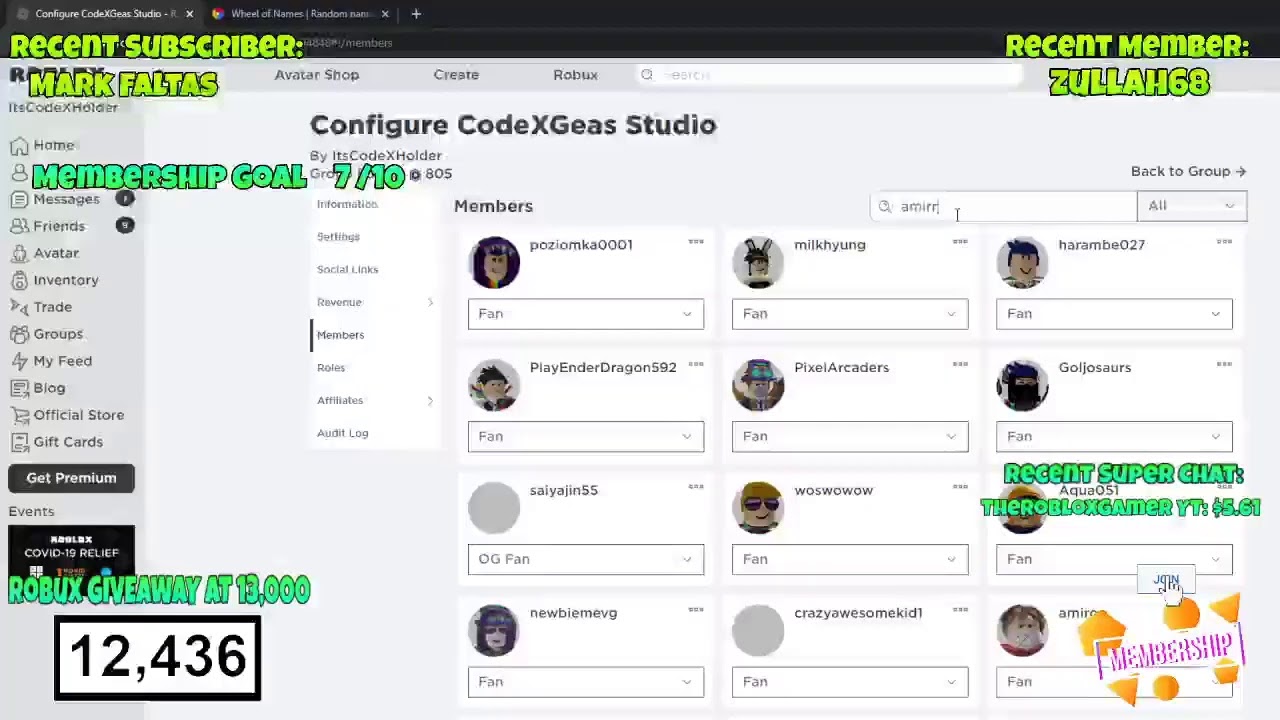Viewport: 1280px width, 720px height.
Task: Open woswowow avatar thumbnail
Action: 758,507
